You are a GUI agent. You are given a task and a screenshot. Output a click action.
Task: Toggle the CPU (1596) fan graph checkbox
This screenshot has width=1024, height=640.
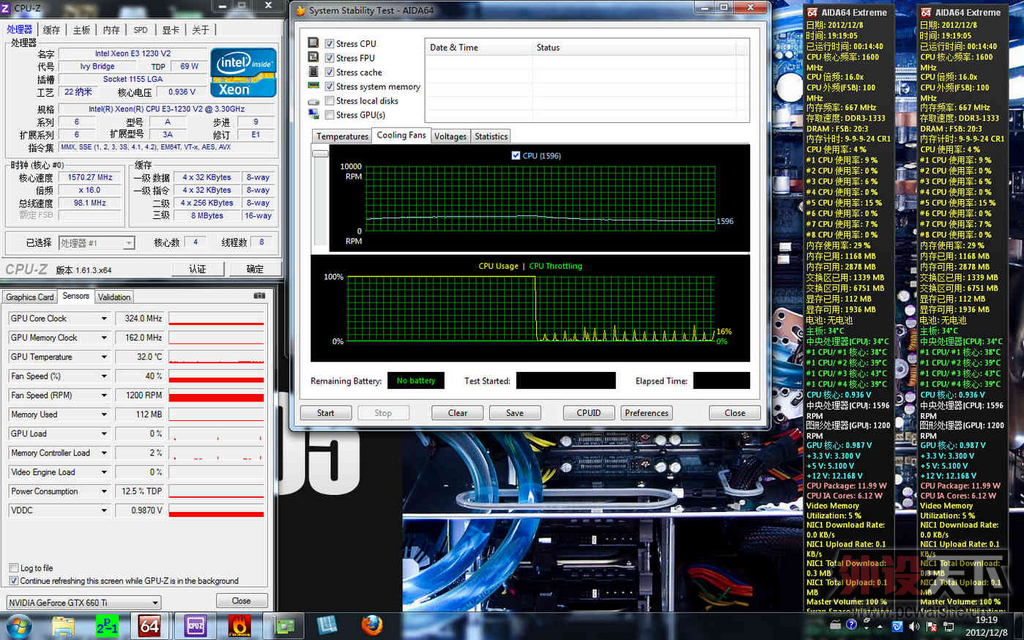click(x=516, y=155)
